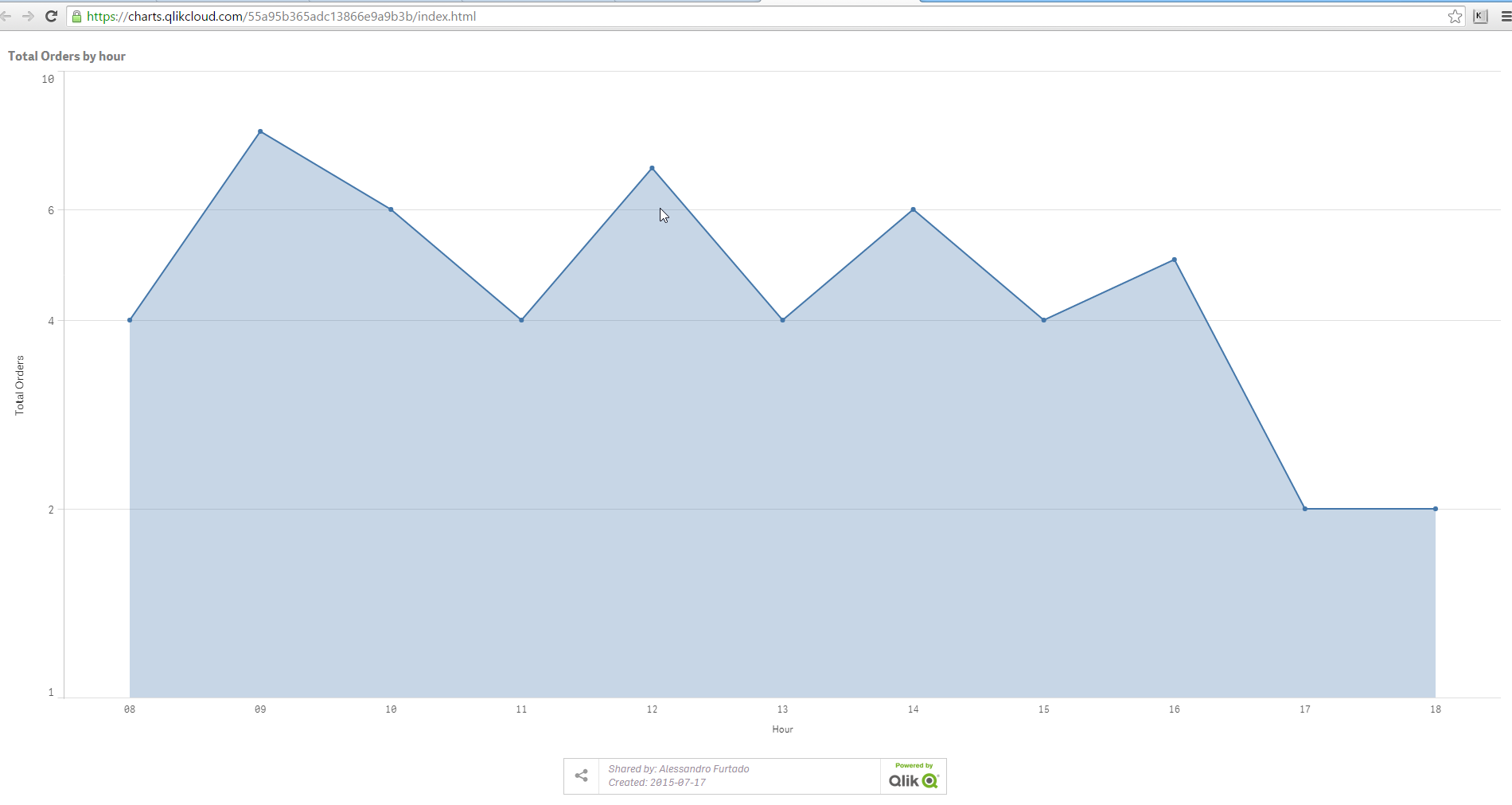Click y-axis value 6

tap(51, 210)
